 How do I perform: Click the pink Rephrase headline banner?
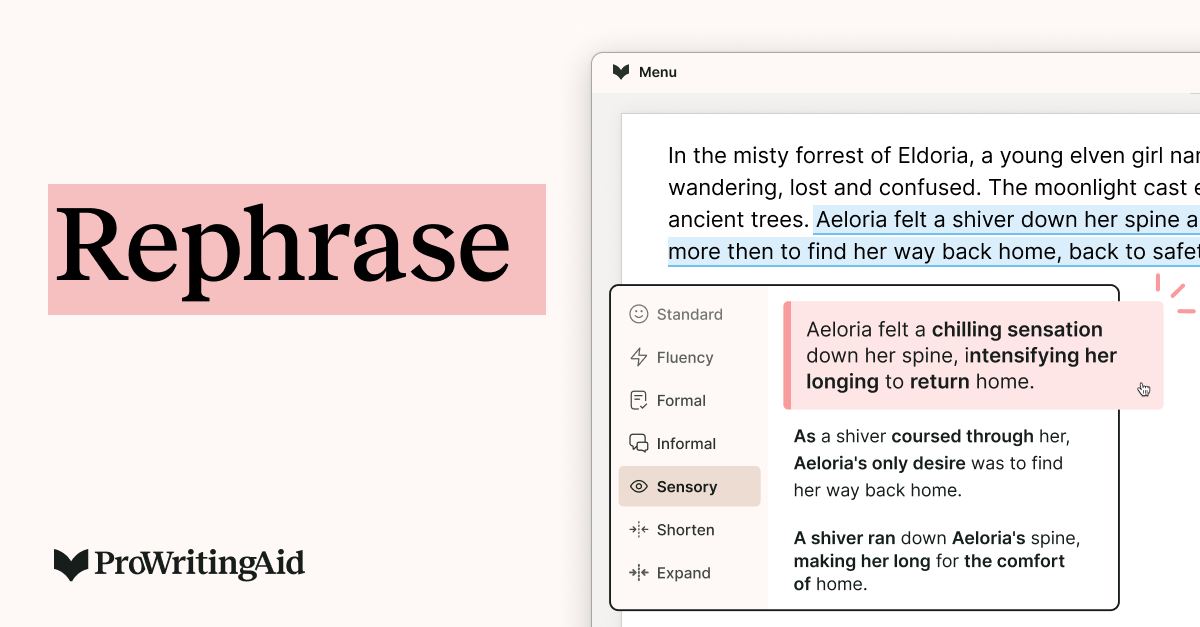297,249
